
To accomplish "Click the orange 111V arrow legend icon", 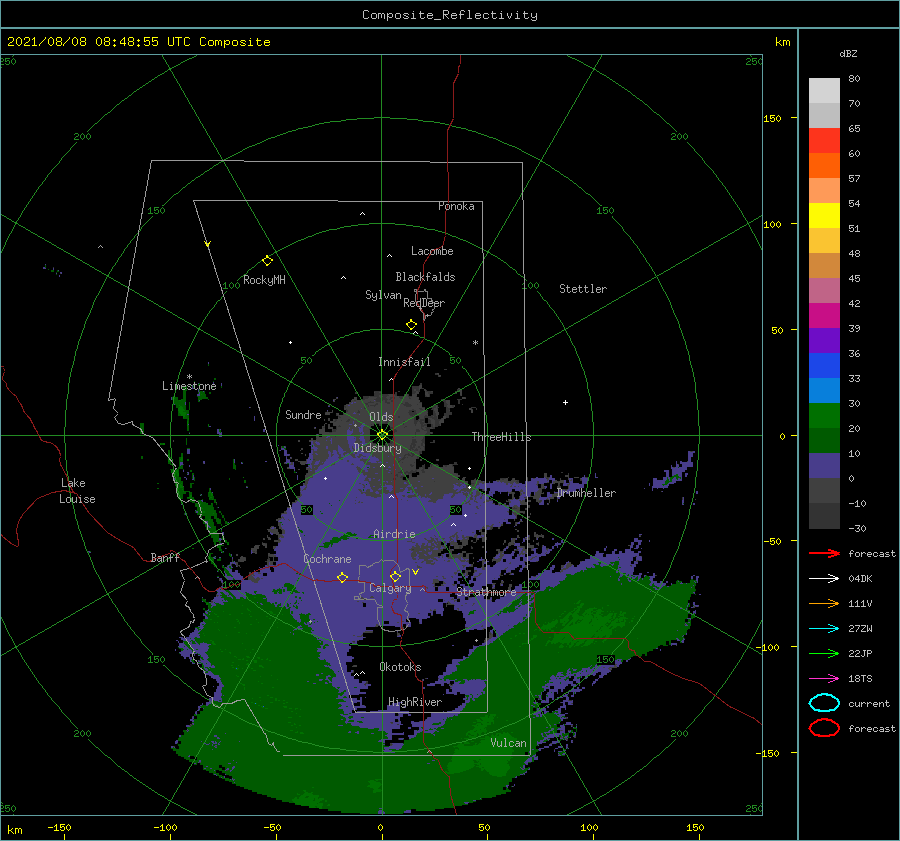I will pyautogui.click(x=824, y=603).
